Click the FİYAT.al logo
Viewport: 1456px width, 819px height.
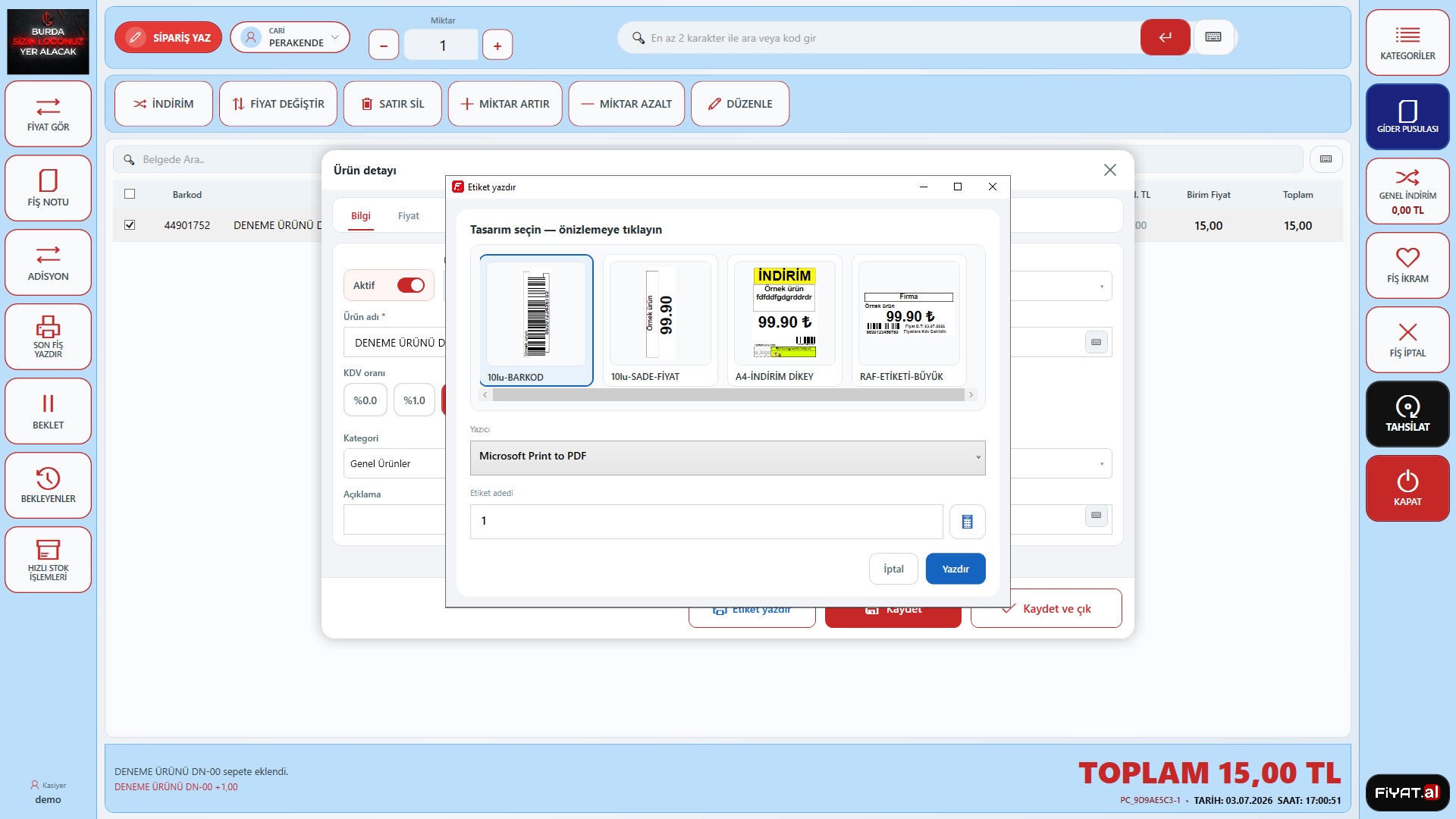1407,792
